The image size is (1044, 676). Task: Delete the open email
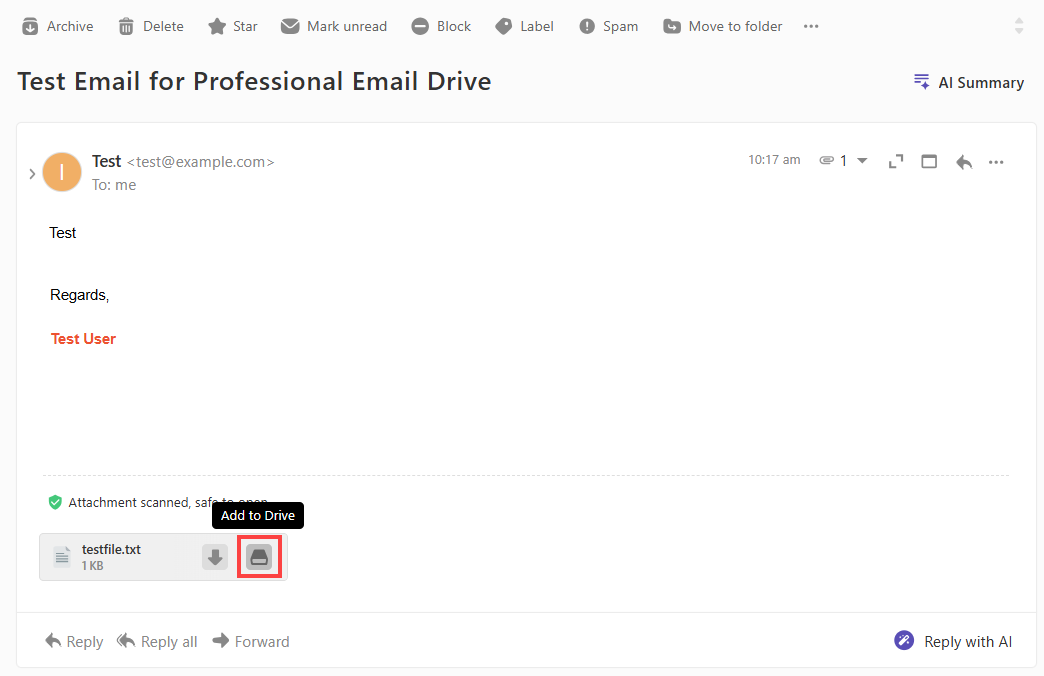pyautogui.click(x=151, y=27)
